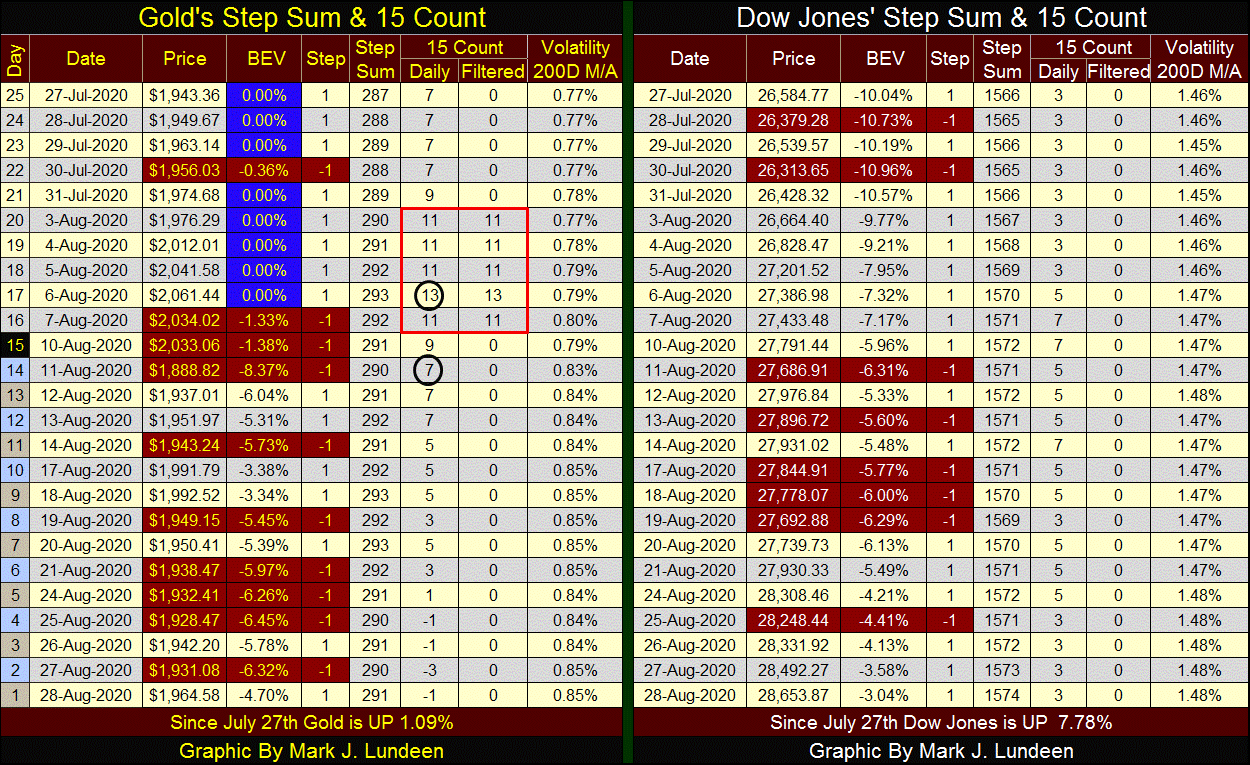Select Gold price $1,991.79
This screenshot has width=1250, height=765.
click(185, 471)
